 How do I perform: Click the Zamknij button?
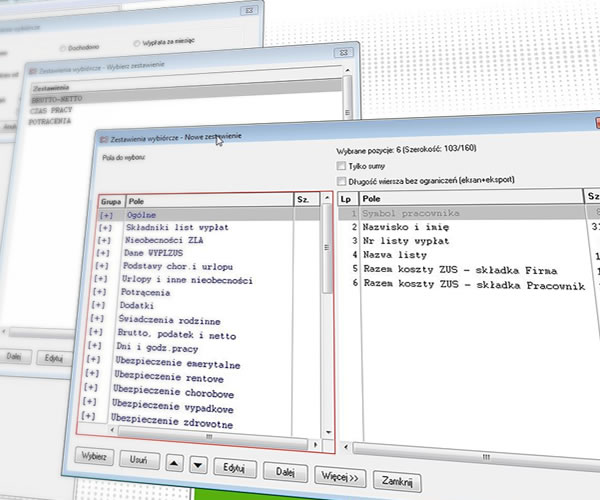tap(397, 481)
